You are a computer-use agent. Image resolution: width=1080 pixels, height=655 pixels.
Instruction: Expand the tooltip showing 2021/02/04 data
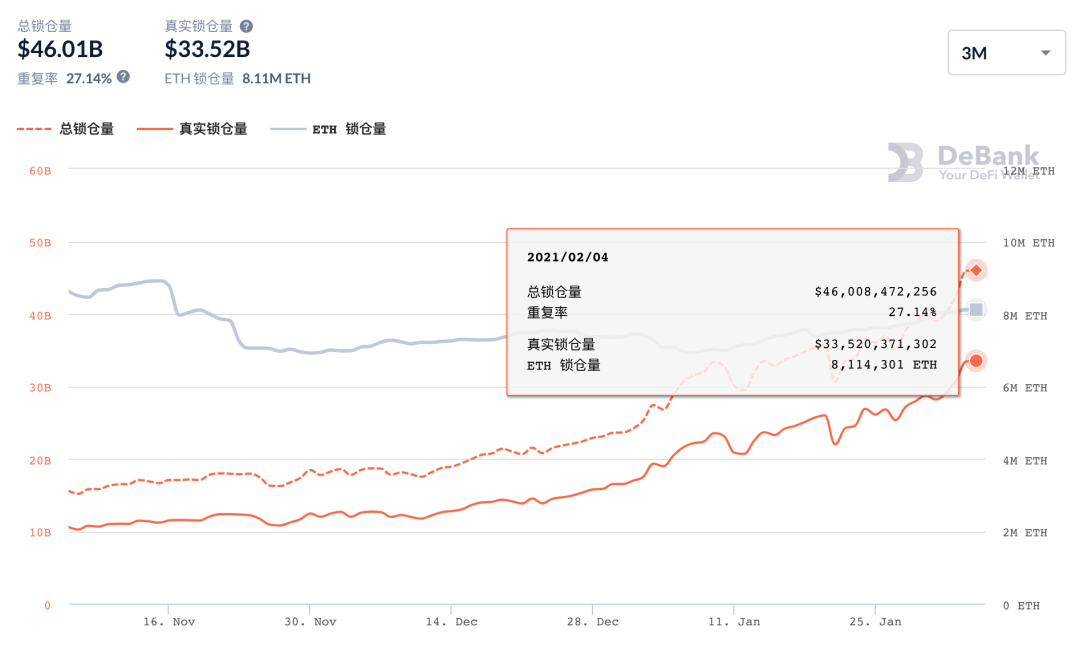pos(733,310)
